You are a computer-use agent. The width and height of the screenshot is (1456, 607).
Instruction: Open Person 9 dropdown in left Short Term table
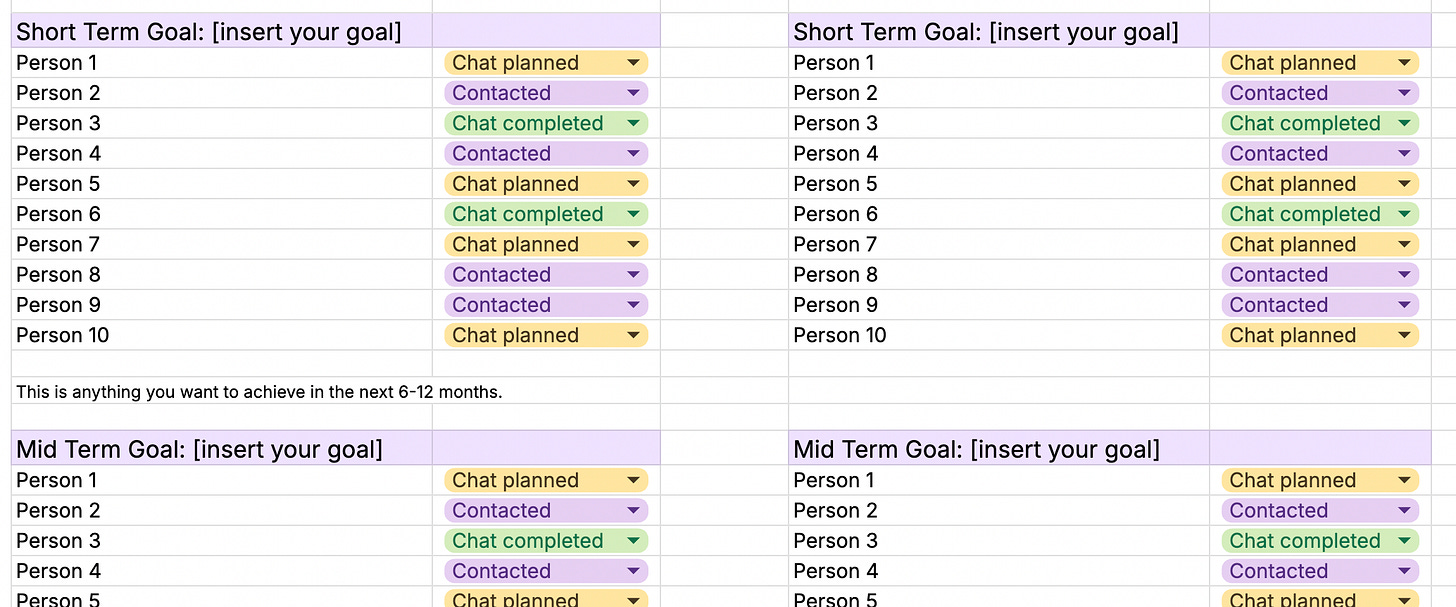click(633, 305)
